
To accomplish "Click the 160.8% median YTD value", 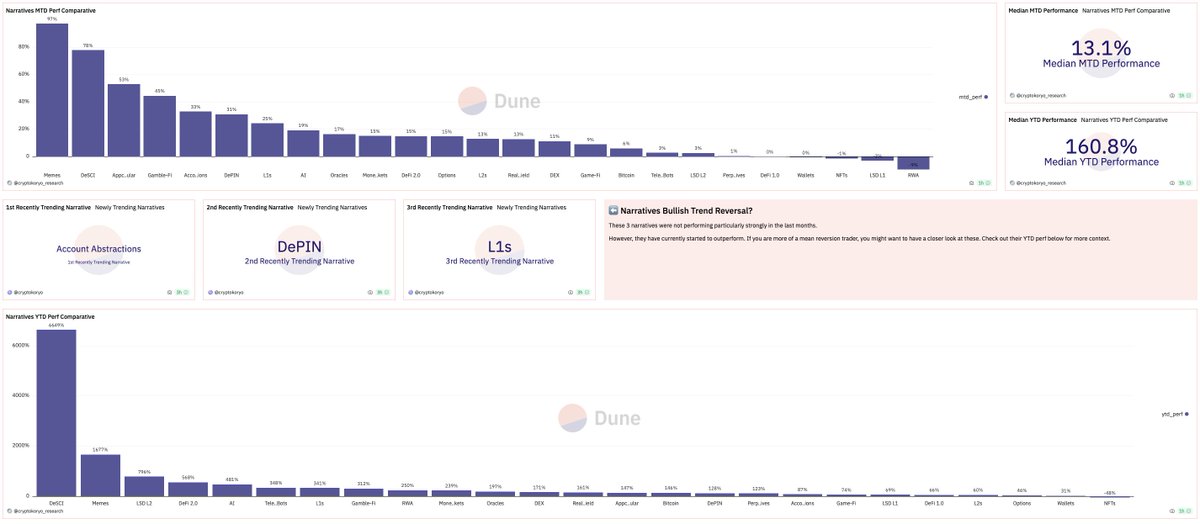I will pyautogui.click(x=1101, y=146).
